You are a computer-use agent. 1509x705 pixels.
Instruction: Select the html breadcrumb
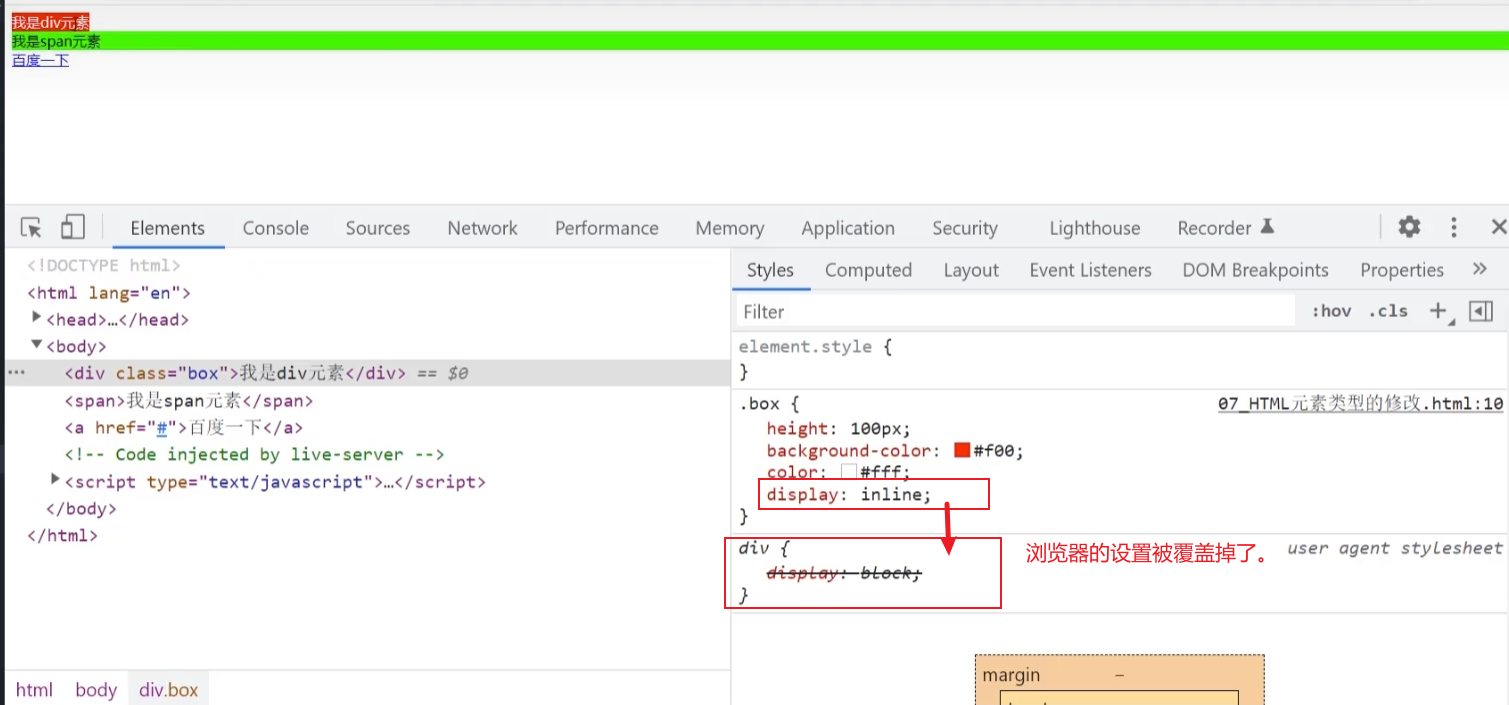(x=34, y=690)
